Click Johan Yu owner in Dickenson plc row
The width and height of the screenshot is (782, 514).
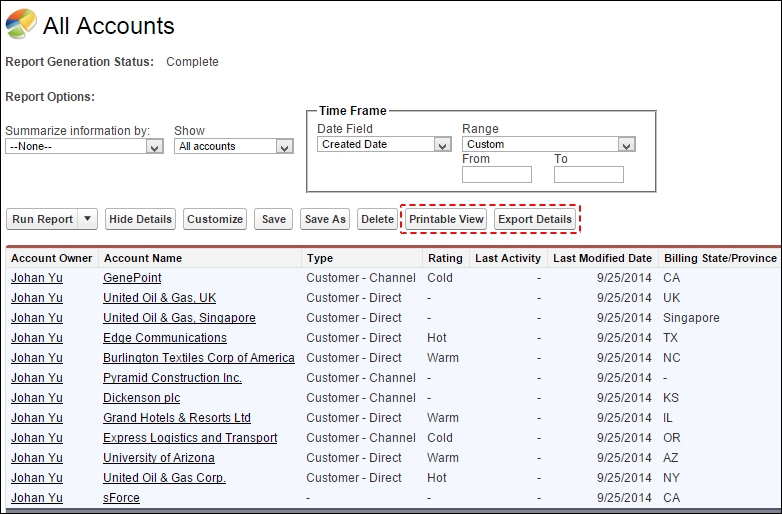coord(37,398)
